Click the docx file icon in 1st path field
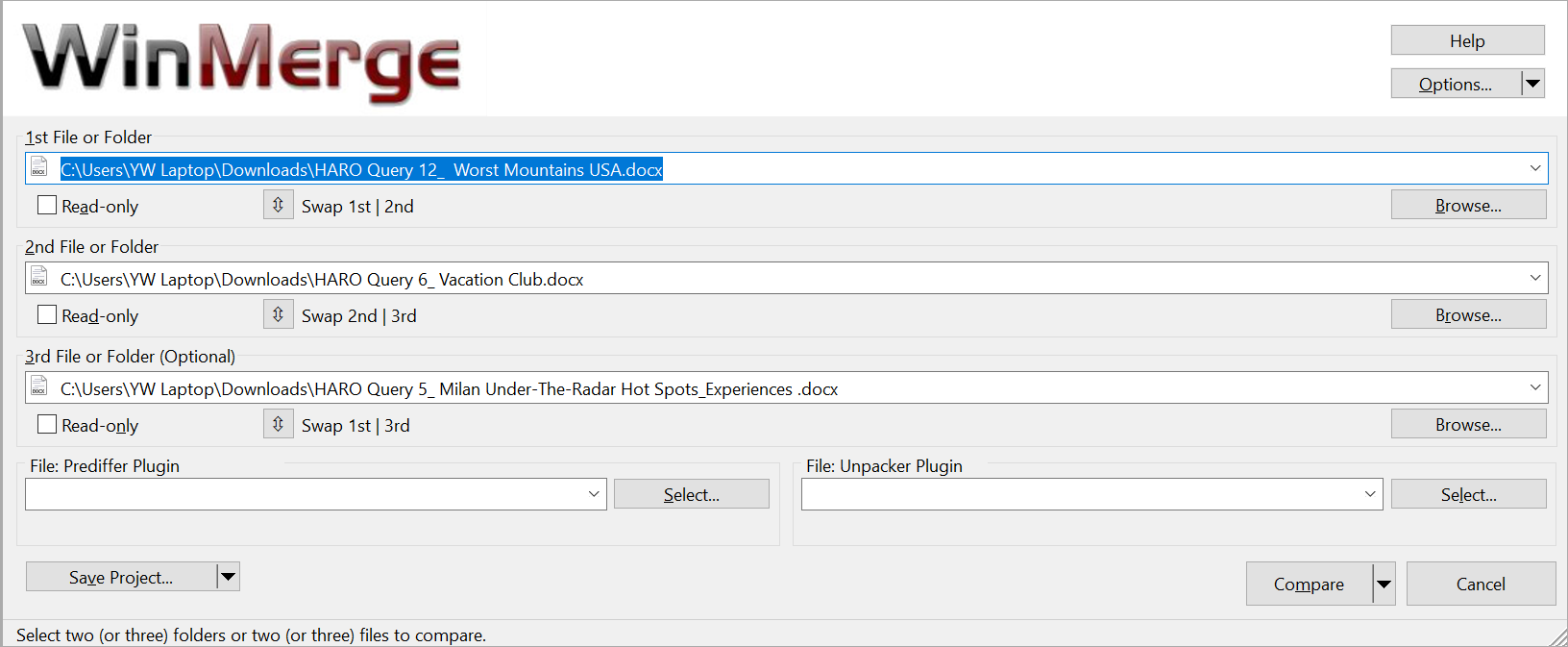 click(x=39, y=168)
